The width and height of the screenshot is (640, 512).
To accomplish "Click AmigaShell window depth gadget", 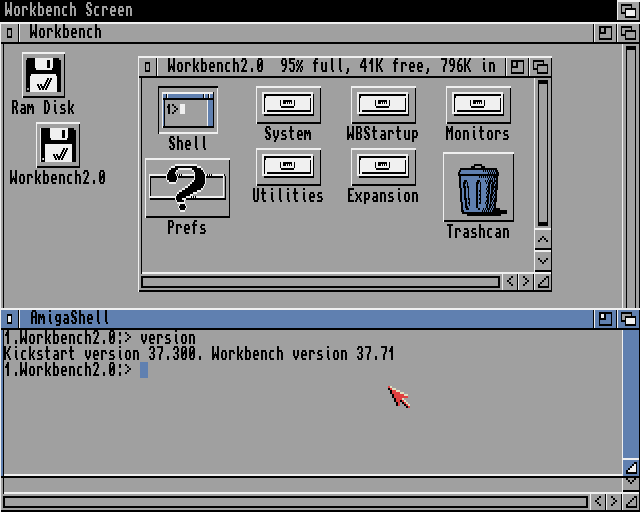I will click(628, 319).
